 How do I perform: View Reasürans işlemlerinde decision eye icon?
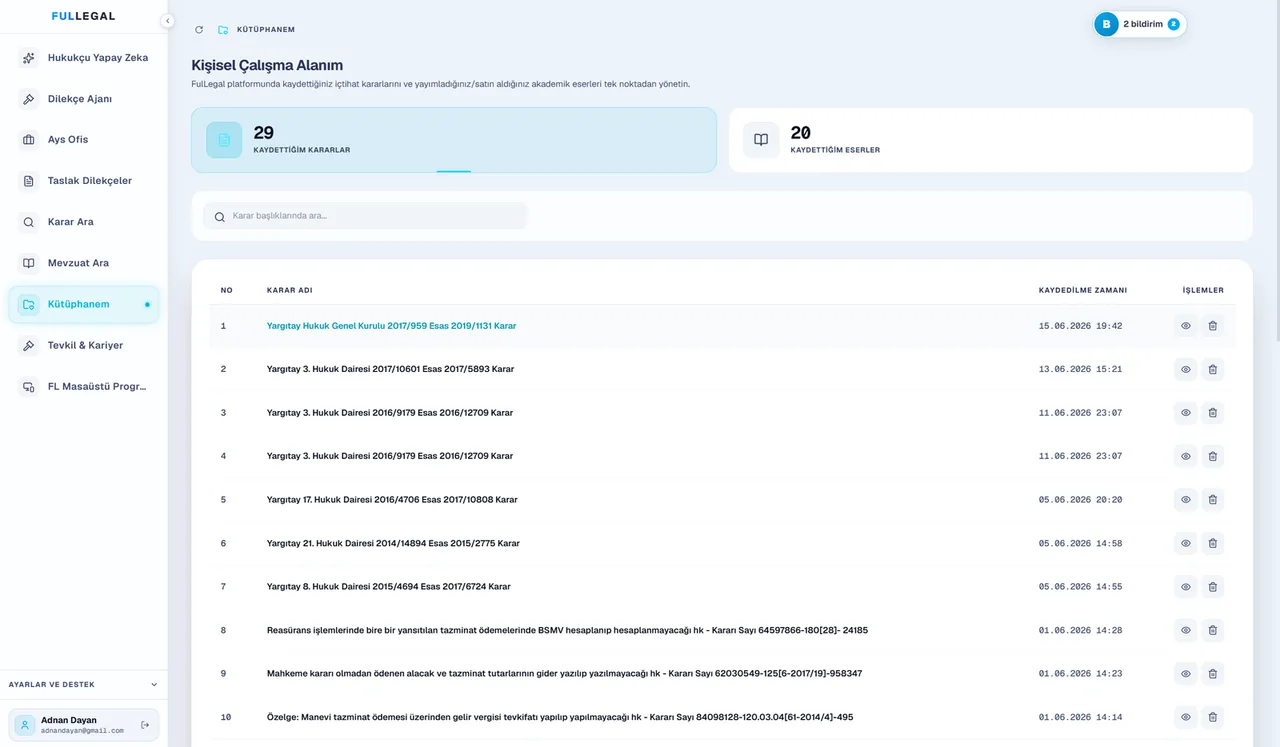coord(1186,630)
